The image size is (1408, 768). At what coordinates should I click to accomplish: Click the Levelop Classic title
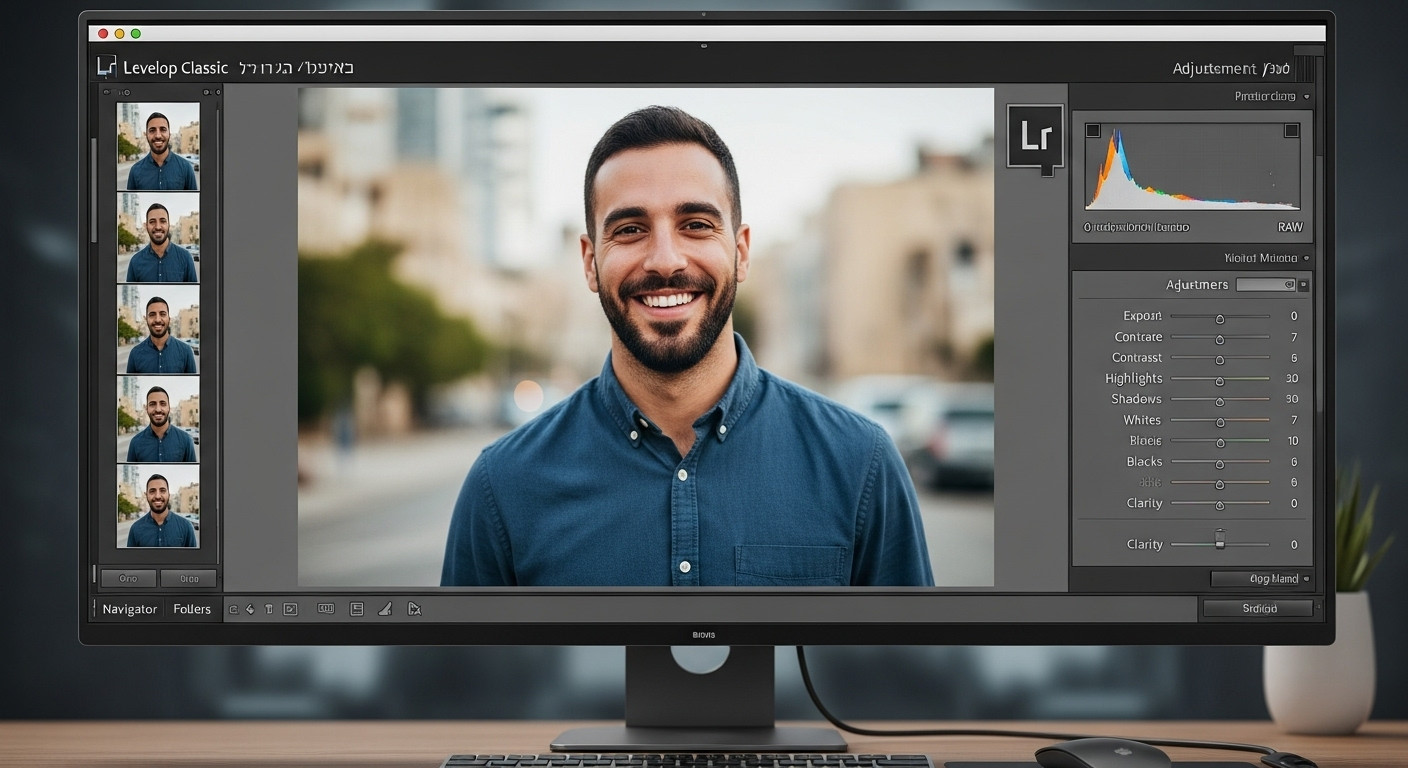[175, 68]
